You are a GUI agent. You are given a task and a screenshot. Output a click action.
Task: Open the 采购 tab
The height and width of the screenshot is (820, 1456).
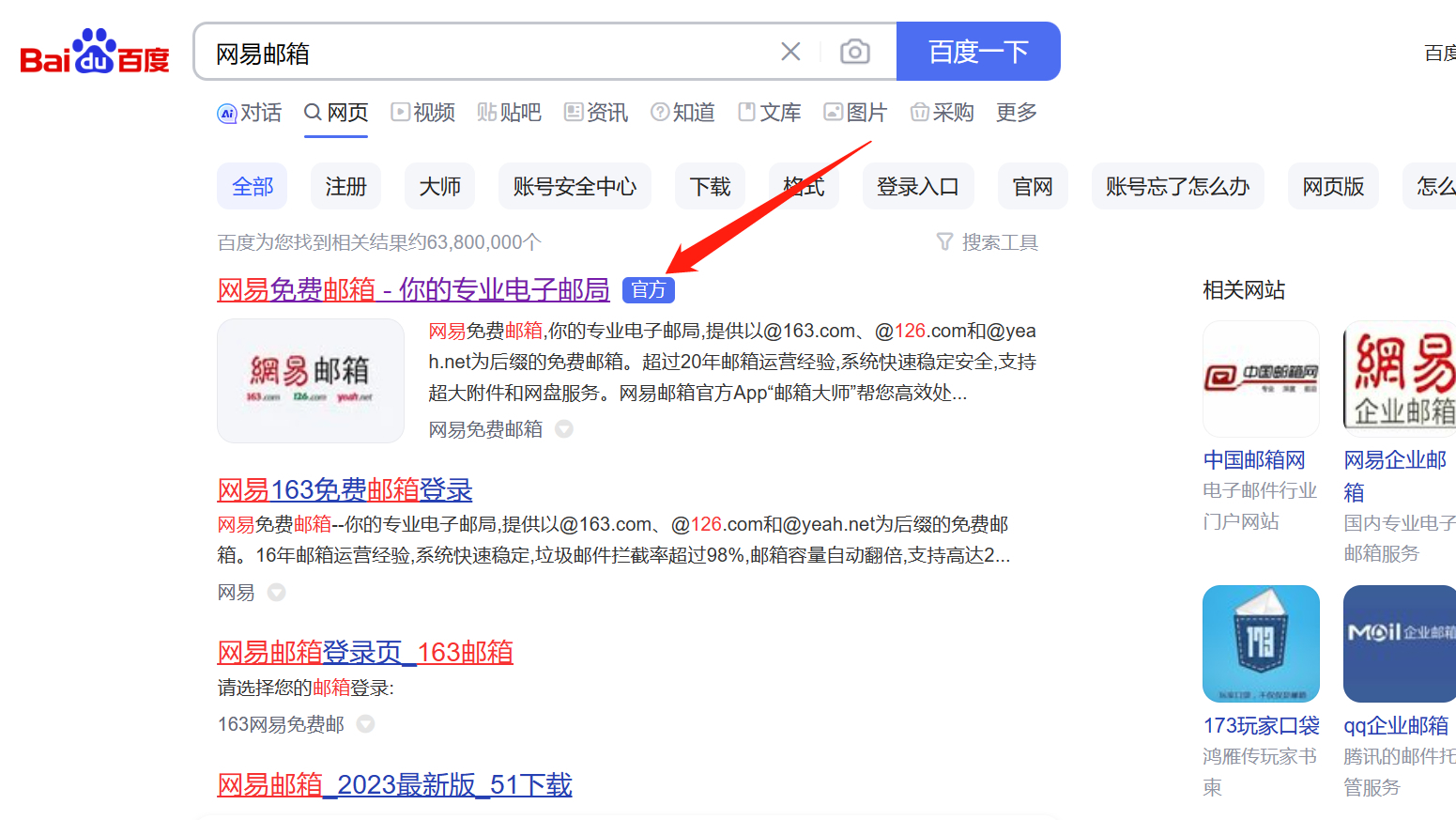click(x=943, y=113)
